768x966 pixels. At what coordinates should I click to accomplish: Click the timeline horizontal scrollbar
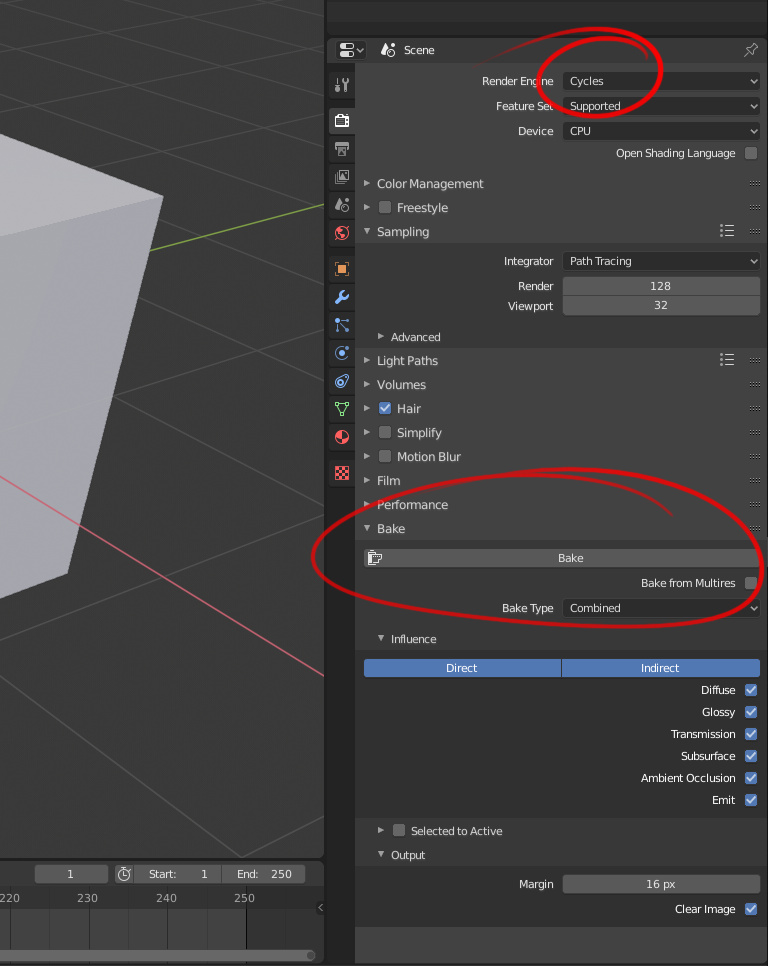click(158, 956)
